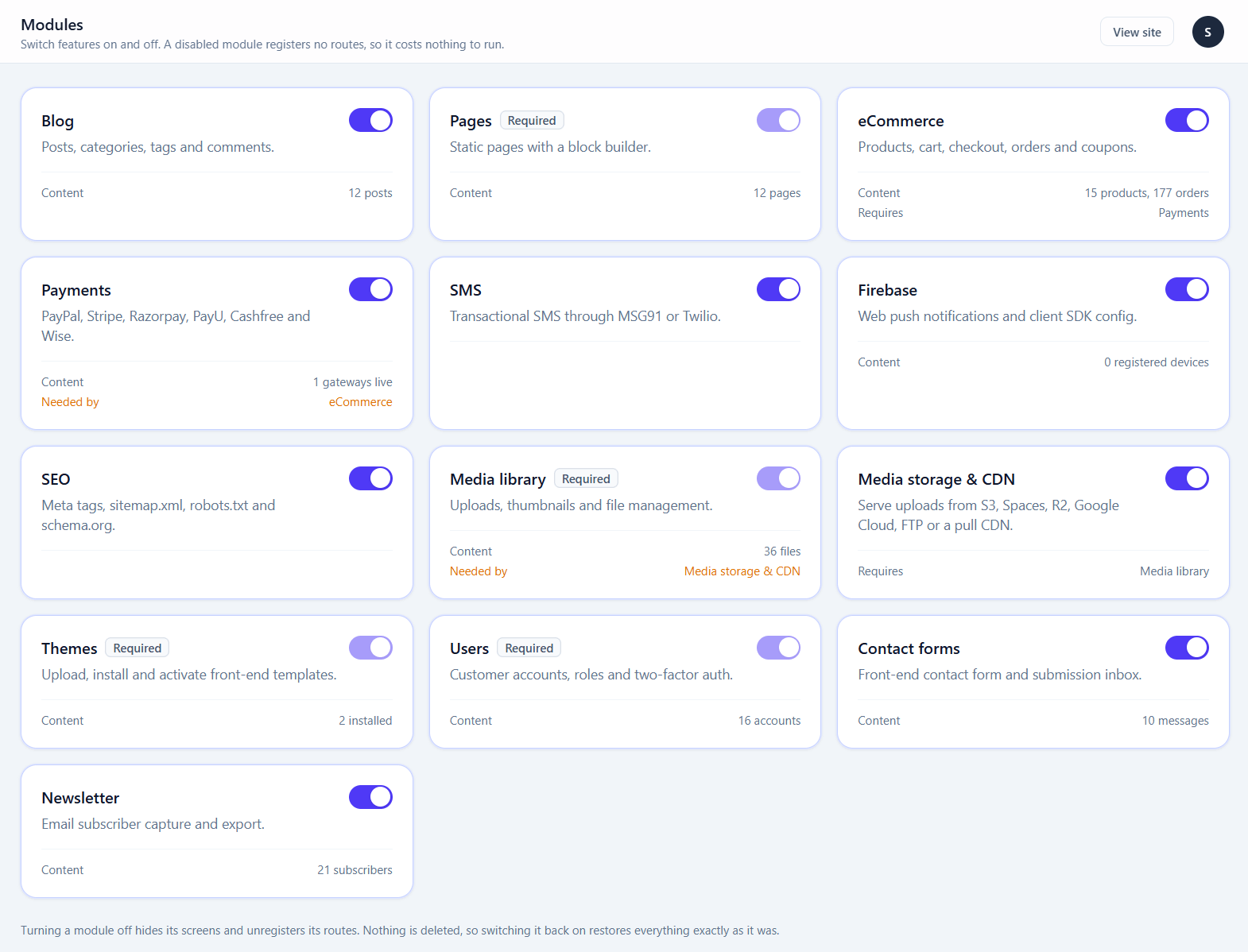
Task: Click the '1 gateways live' value
Action: pyautogui.click(x=352, y=382)
